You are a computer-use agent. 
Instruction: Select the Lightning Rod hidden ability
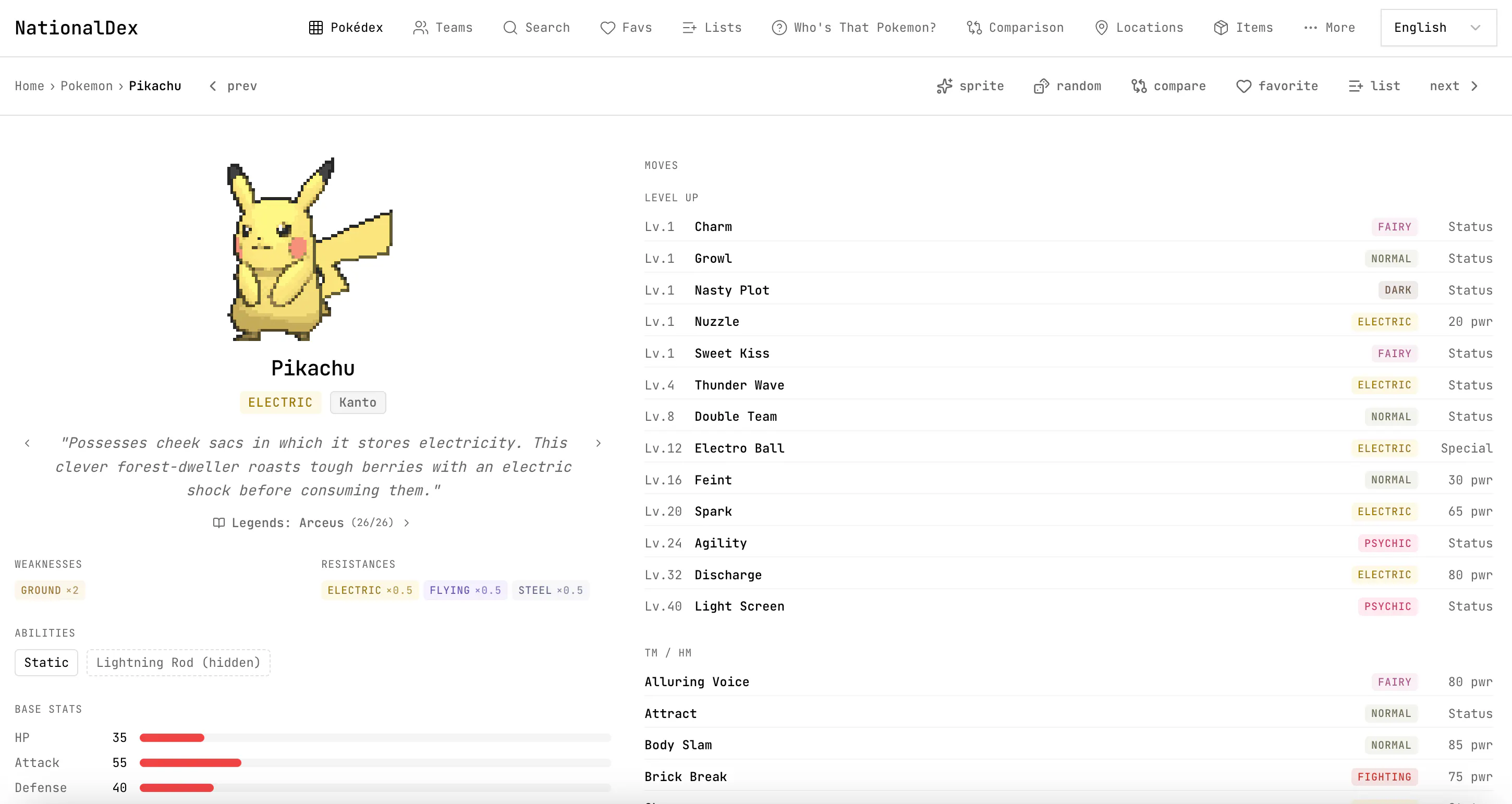click(x=178, y=663)
